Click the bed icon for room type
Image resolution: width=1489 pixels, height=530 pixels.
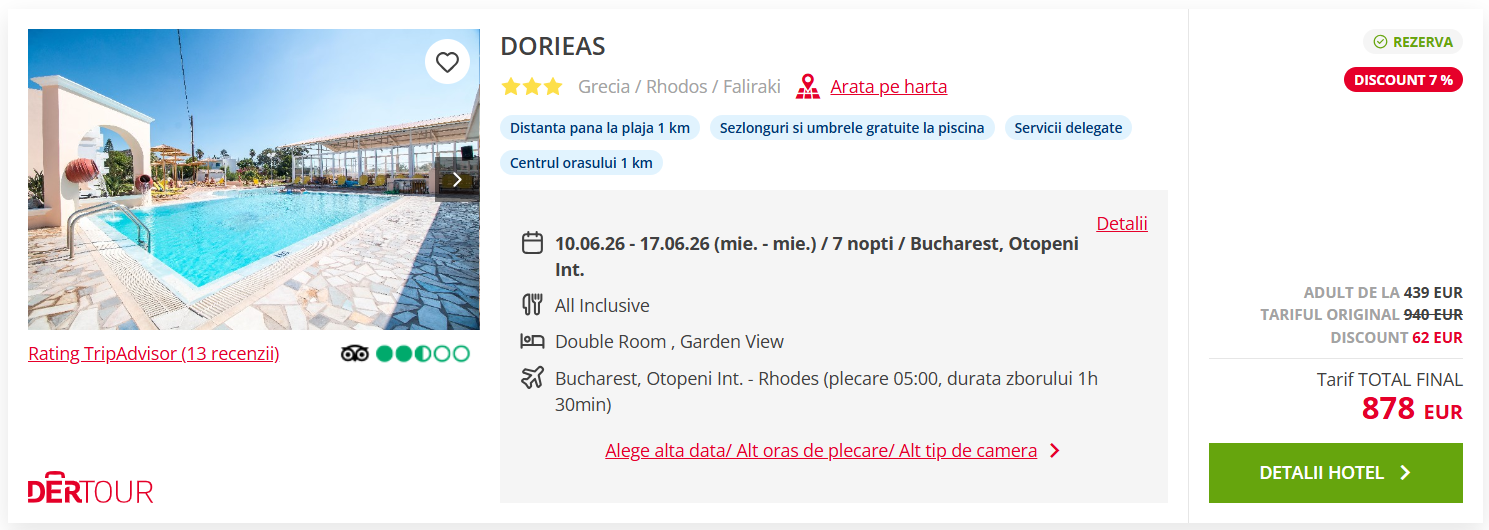click(532, 341)
